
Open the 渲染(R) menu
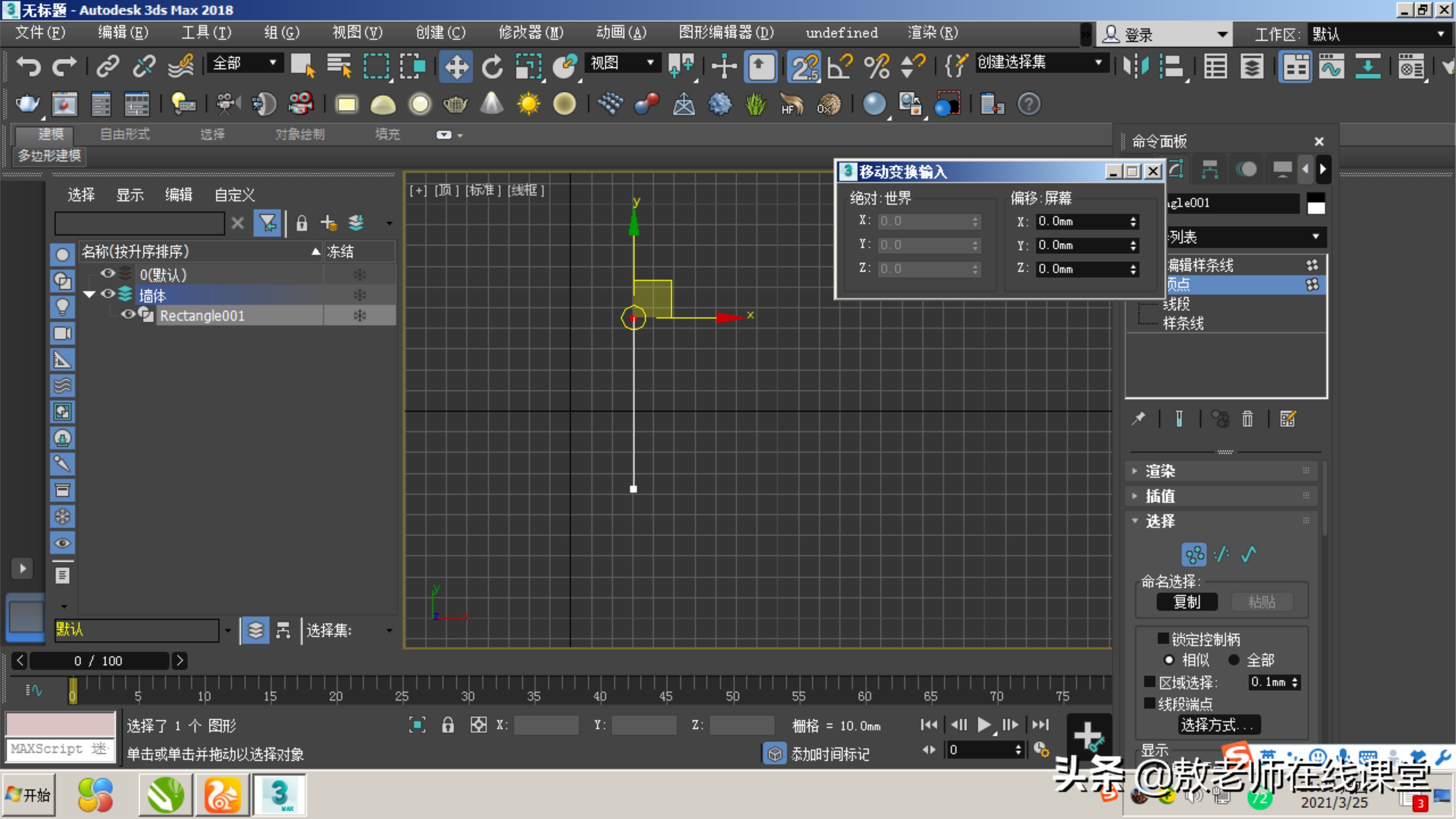[931, 32]
